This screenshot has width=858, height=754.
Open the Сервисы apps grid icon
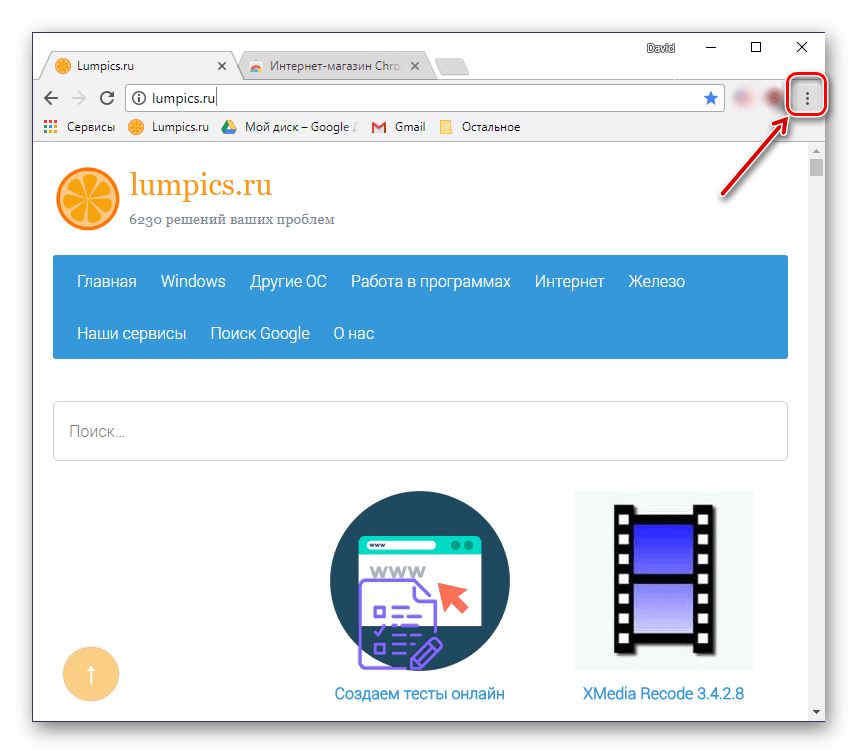pos(50,127)
